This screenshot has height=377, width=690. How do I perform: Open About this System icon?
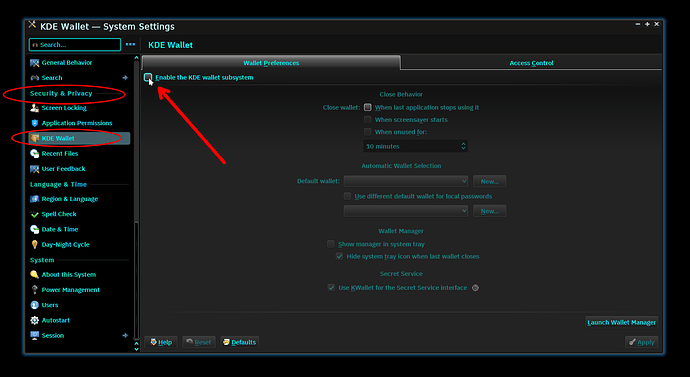[x=34, y=275]
